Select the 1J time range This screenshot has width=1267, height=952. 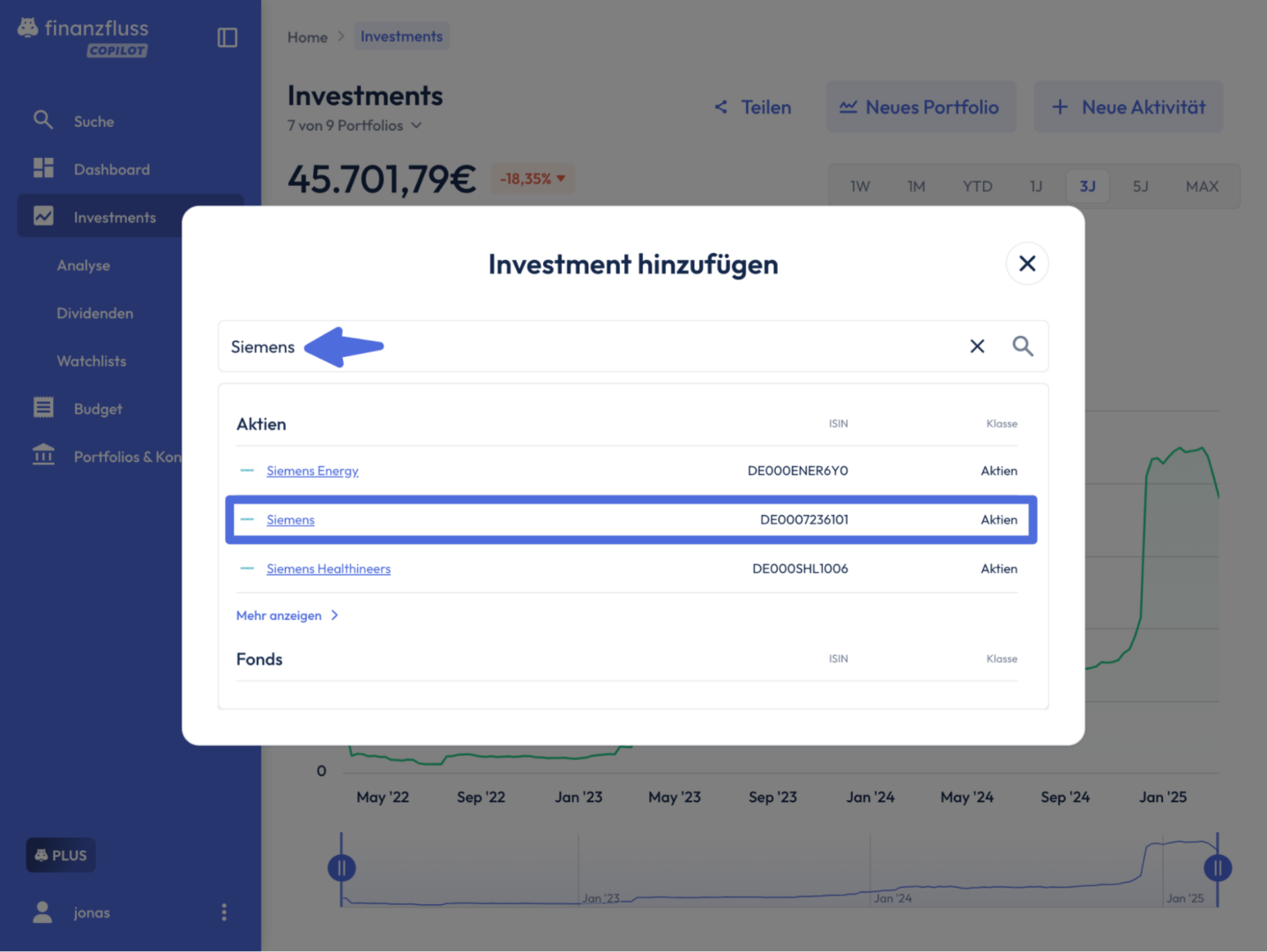(x=1036, y=186)
